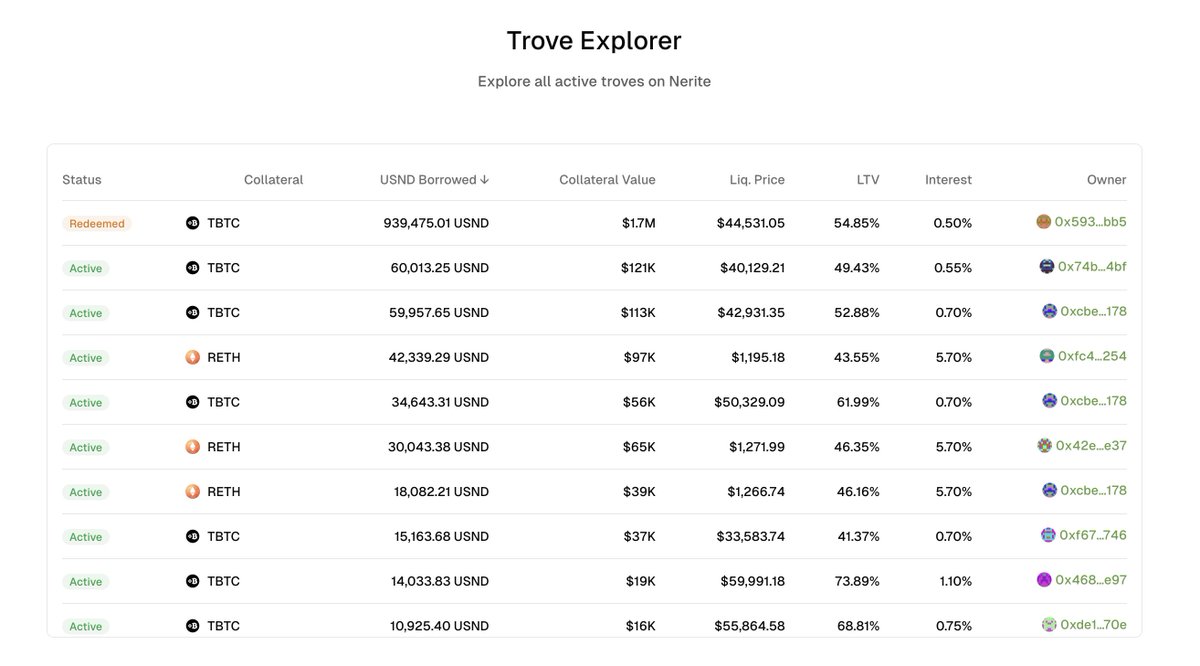Click the Active badge in the 14,033.83 USND row
Viewport: 1200px width, 666px height.
86,582
